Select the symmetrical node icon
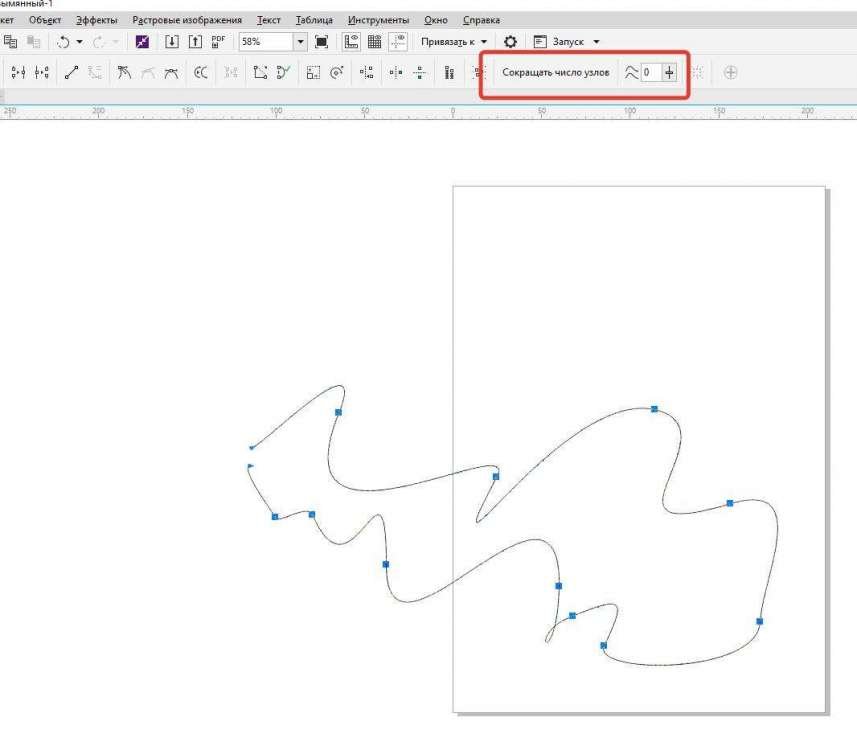Screen dimensions: 857x750 pos(171,72)
